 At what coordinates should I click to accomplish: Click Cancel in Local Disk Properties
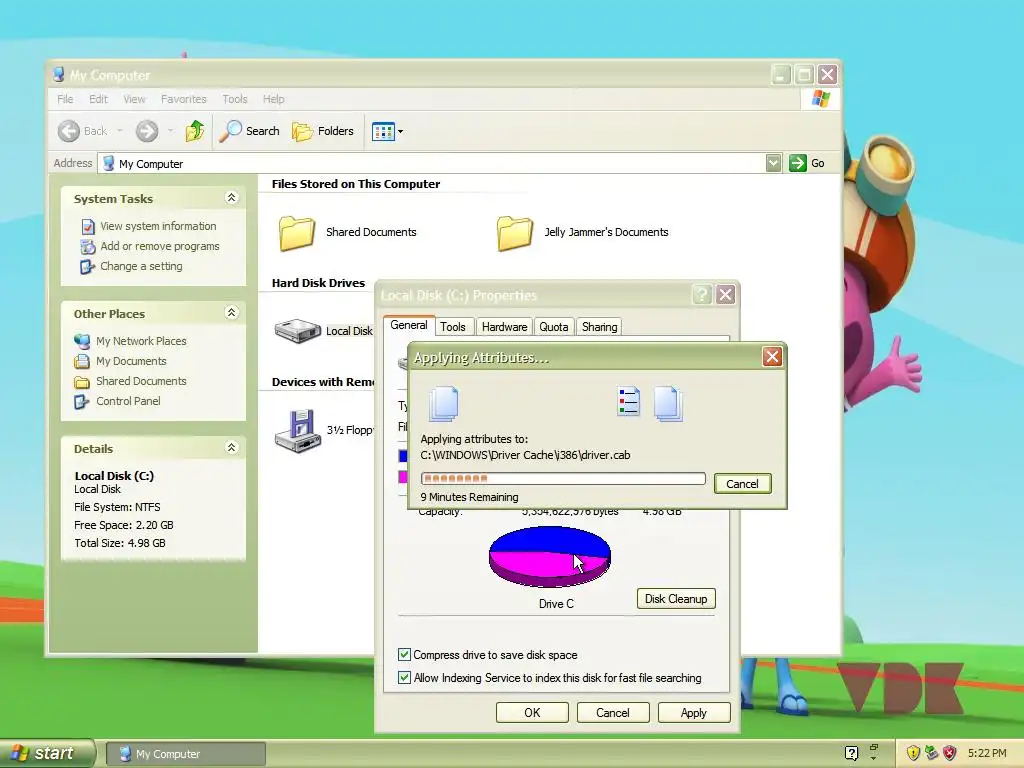point(613,712)
